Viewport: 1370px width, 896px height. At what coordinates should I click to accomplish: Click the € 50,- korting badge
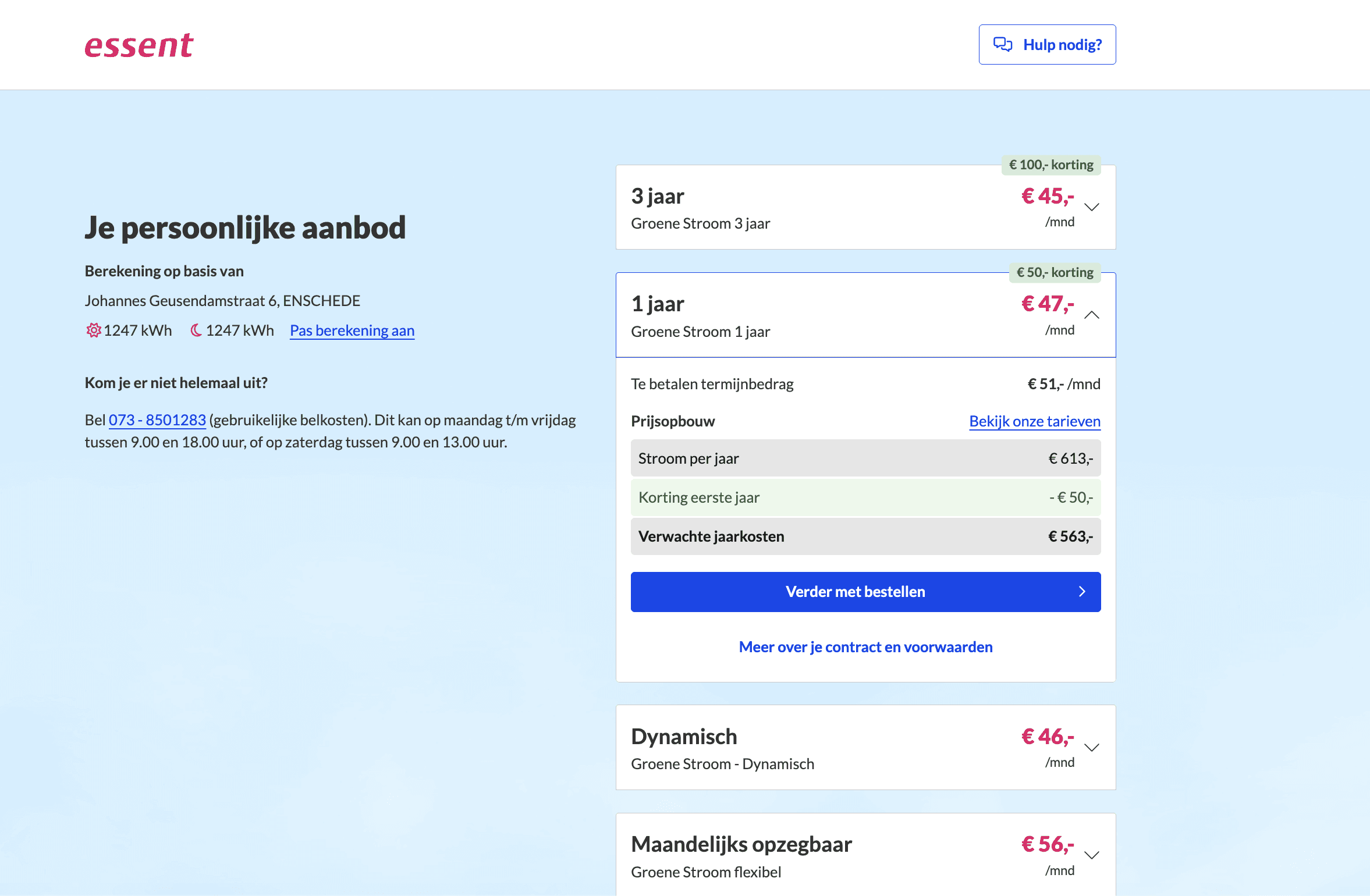tap(1055, 272)
